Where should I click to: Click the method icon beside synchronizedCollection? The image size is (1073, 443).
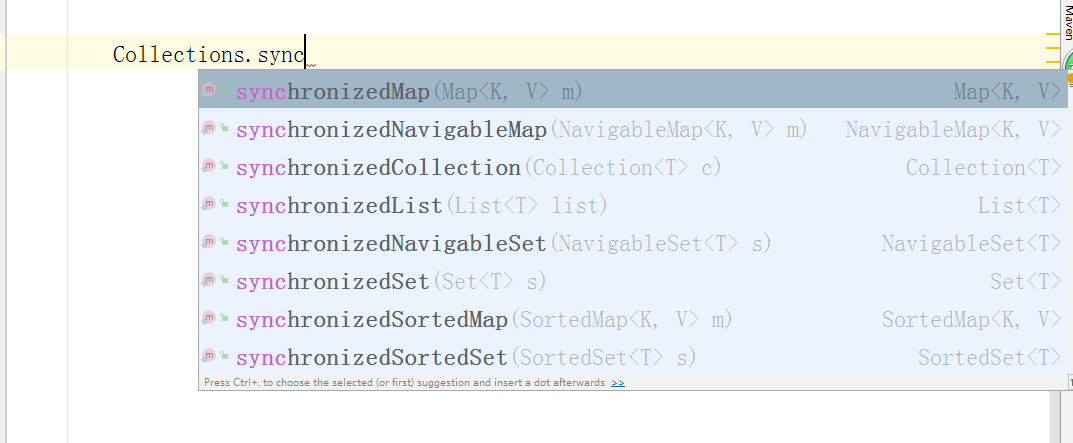(x=209, y=166)
